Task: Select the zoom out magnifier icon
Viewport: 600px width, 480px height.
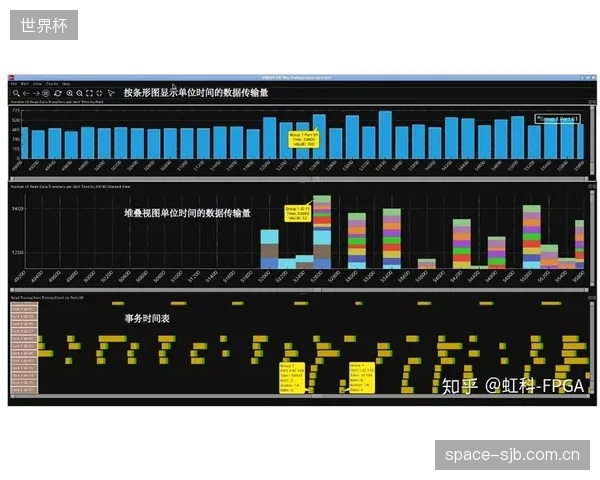Action: pyautogui.click(x=79, y=93)
